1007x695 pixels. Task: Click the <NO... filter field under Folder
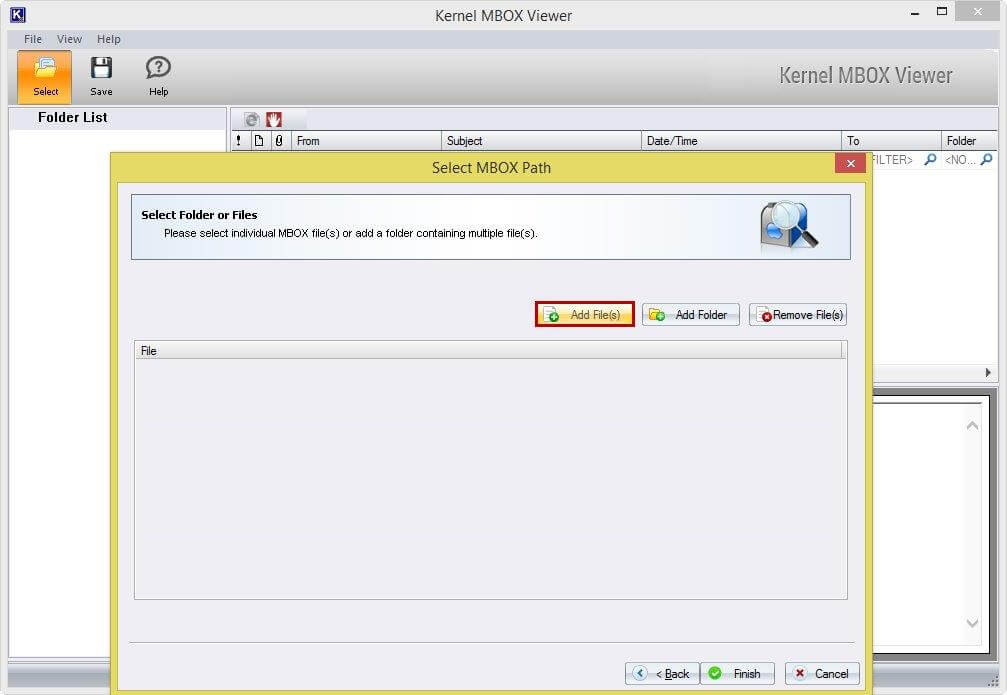point(960,160)
